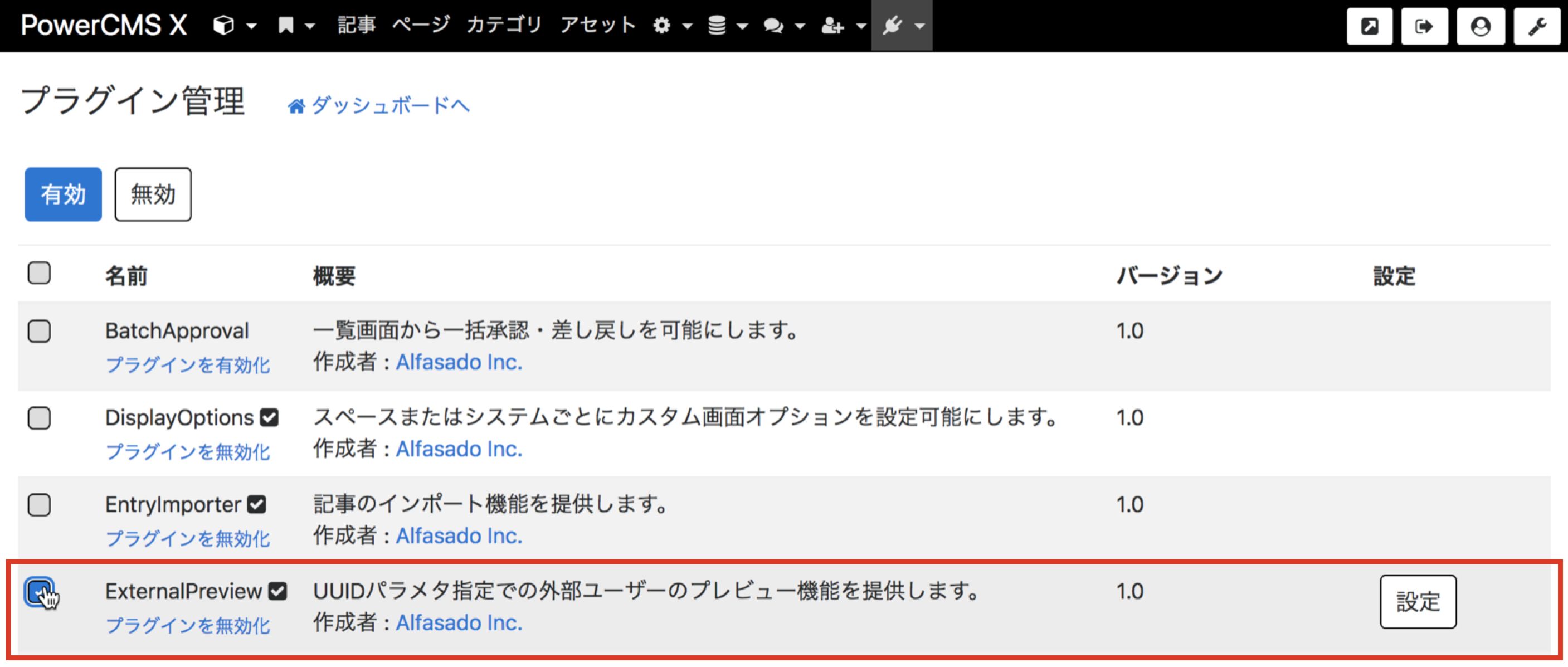Click enabled check icon beside ExternalPreview
The height and width of the screenshot is (667, 1568).
click(x=277, y=592)
